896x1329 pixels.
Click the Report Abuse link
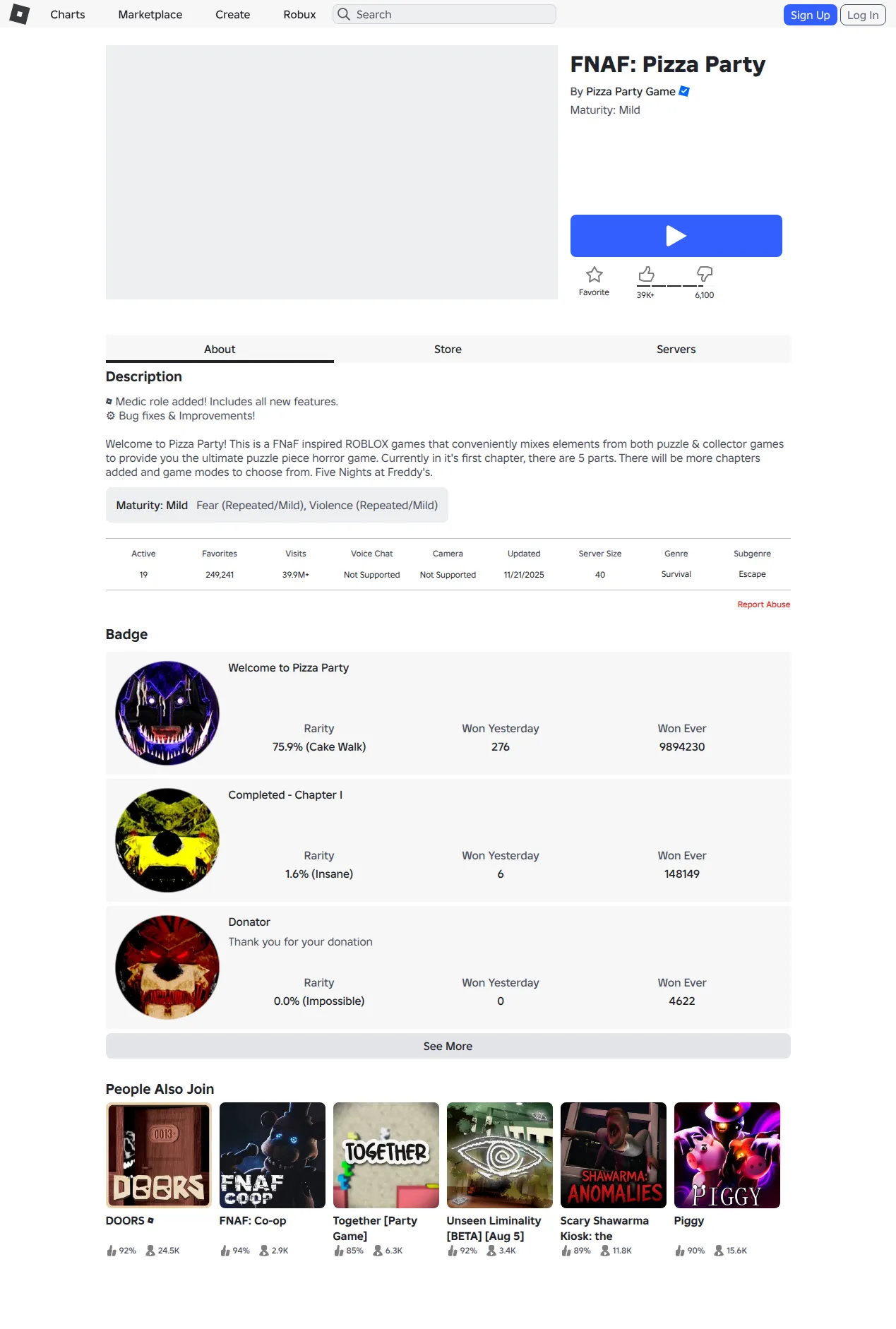[x=764, y=604]
